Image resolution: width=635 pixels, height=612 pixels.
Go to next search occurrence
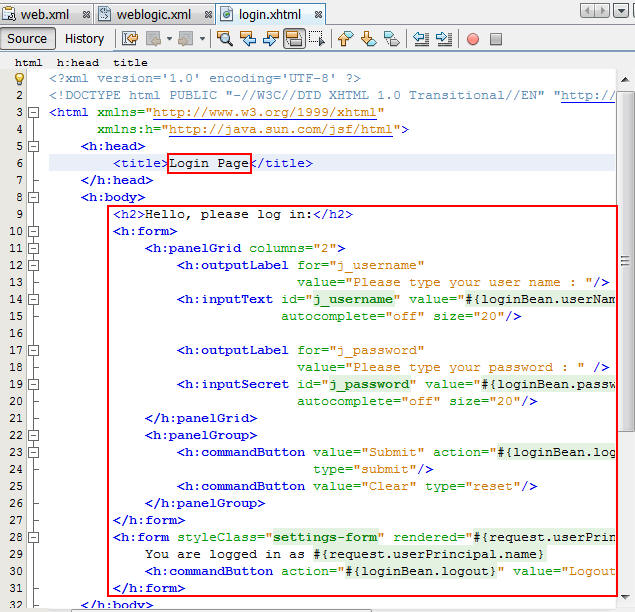click(271, 39)
